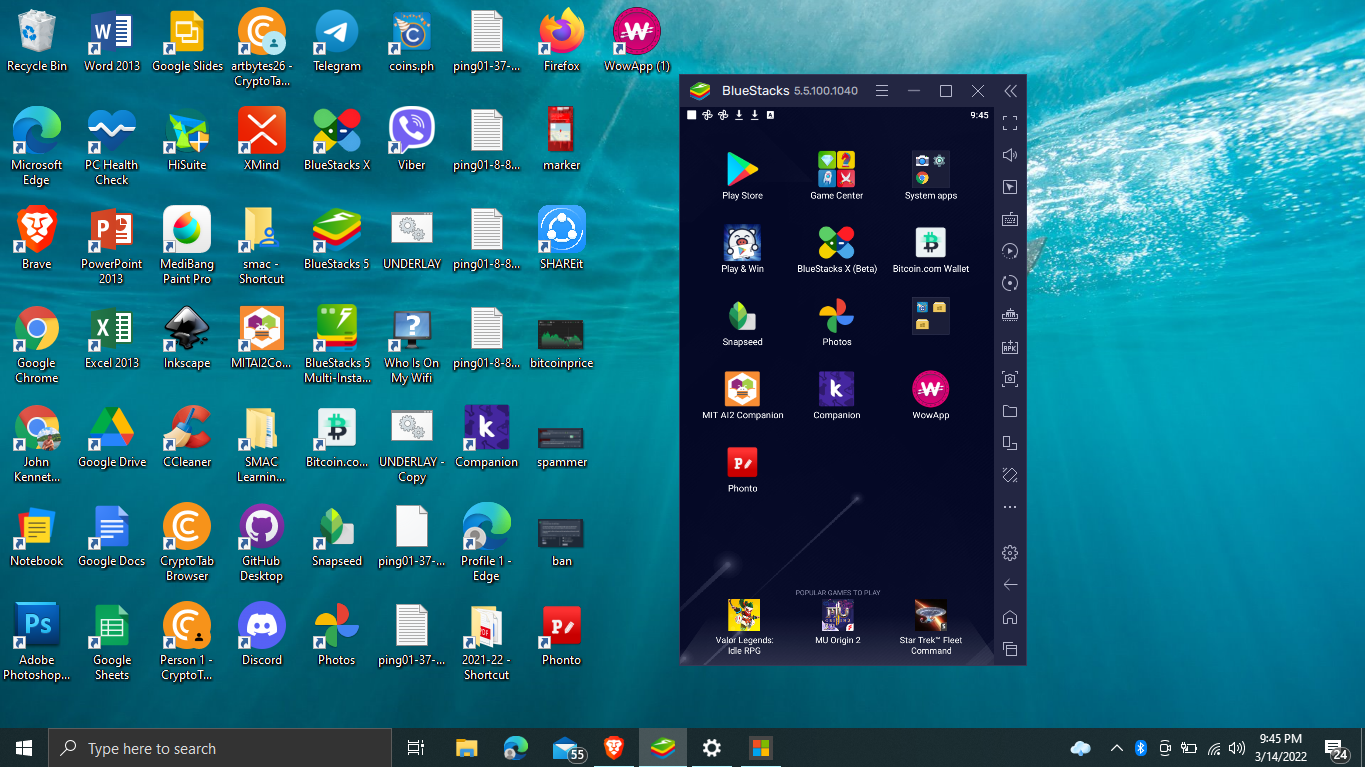
Task: Show more options (three dots) in BlueStacks sidebar
Action: point(1010,507)
